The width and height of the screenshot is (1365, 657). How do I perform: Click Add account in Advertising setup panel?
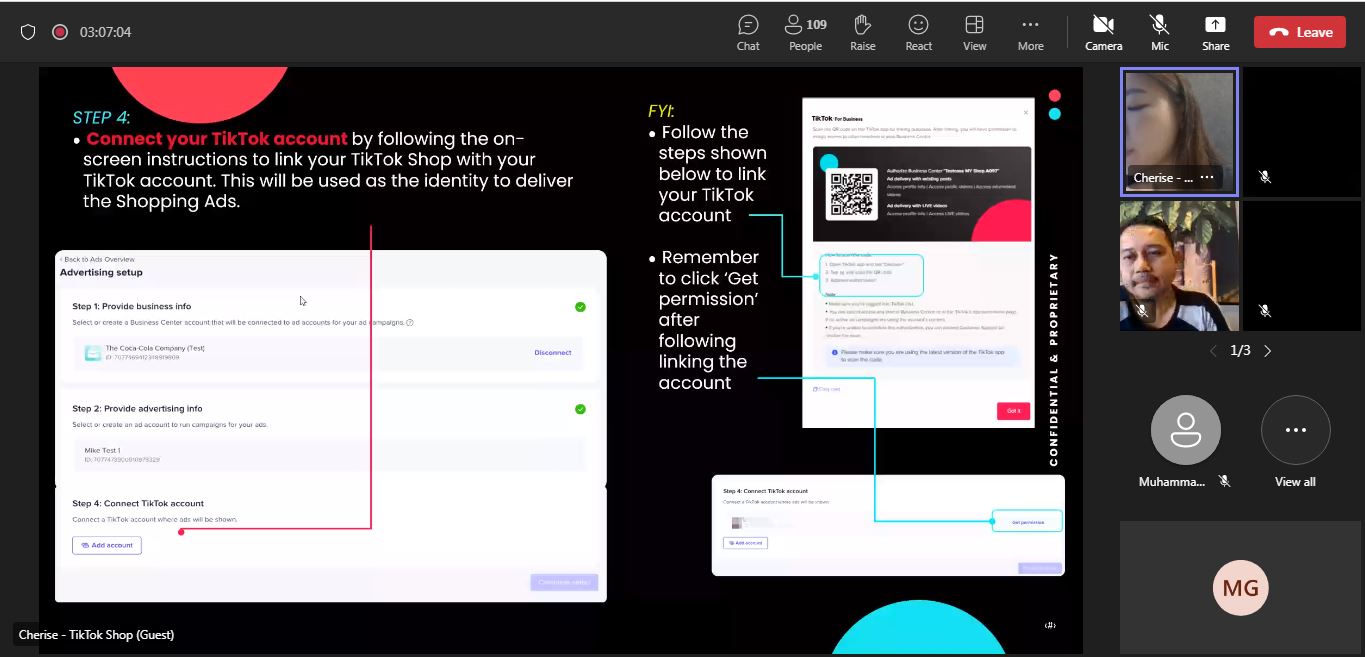pyautogui.click(x=107, y=545)
